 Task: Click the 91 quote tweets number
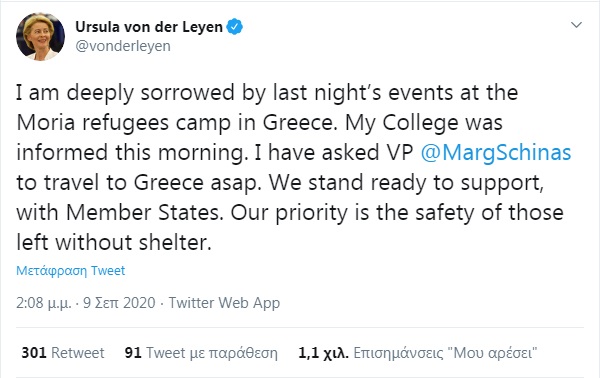(x=133, y=352)
